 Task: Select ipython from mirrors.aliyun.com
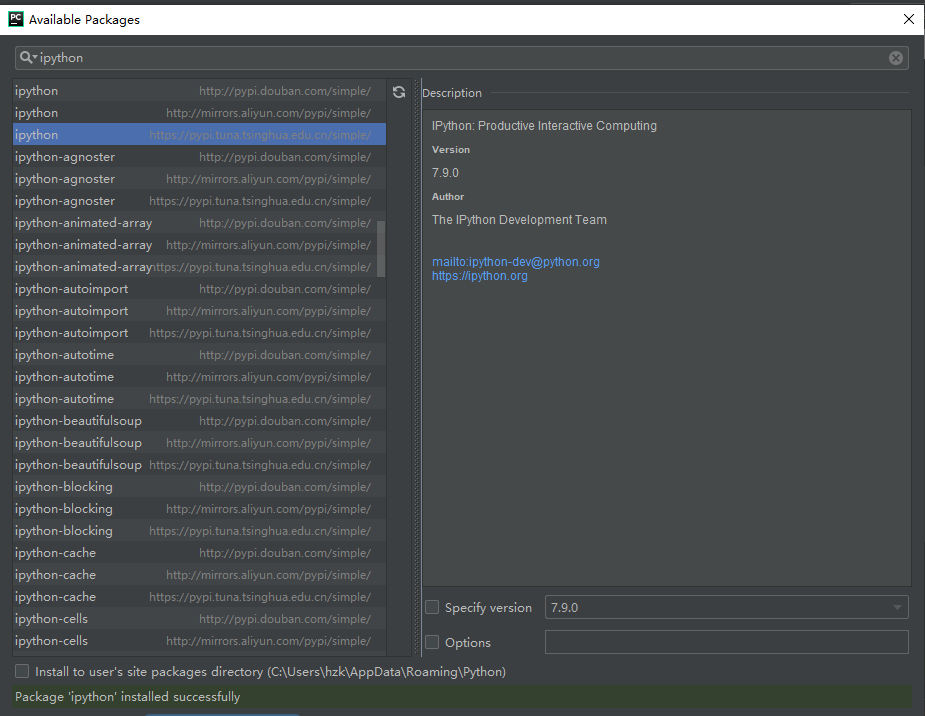click(x=199, y=113)
